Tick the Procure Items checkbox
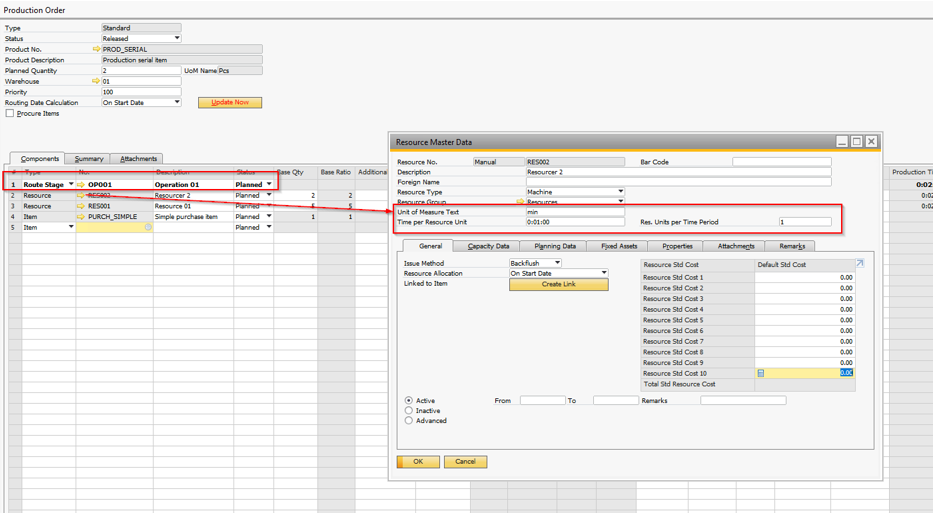The height and width of the screenshot is (514, 939). click(x=10, y=113)
